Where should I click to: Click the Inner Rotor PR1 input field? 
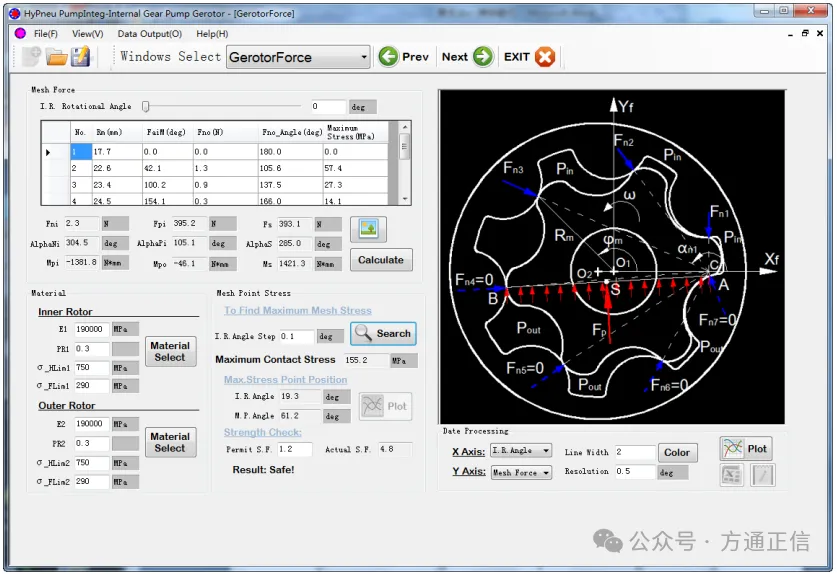pyautogui.click(x=92, y=349)
